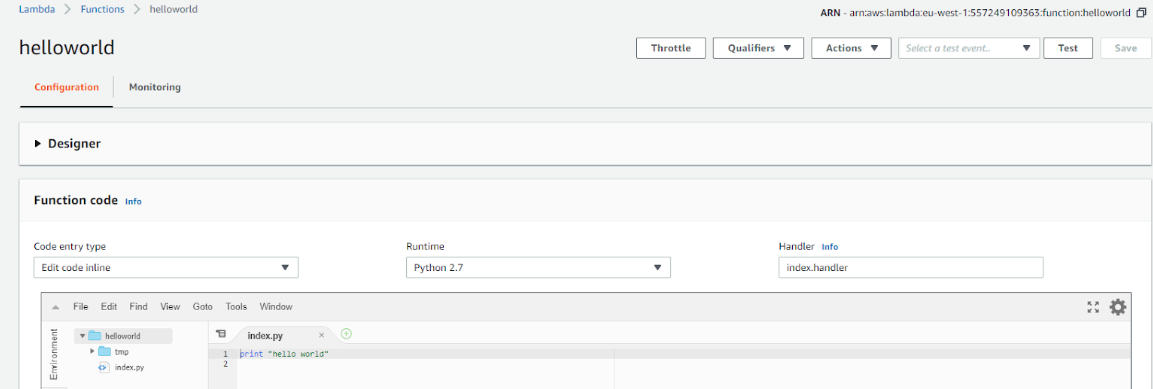The width and height of the screenshot is (1153, 389).
Task: Collapse the helloworld tree folder arrow
Action: tap(82, 336)
